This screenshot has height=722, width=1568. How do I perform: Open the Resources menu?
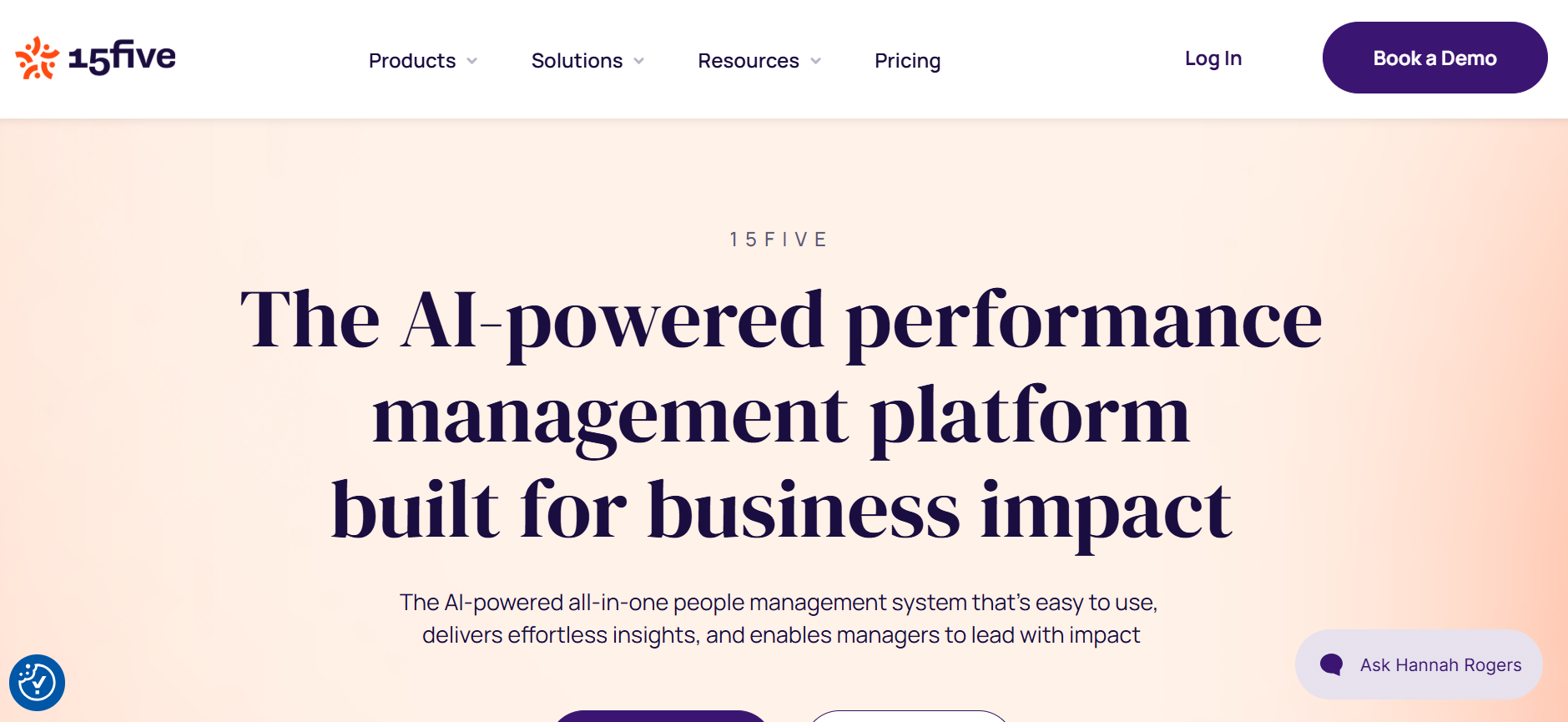point(749,61)
